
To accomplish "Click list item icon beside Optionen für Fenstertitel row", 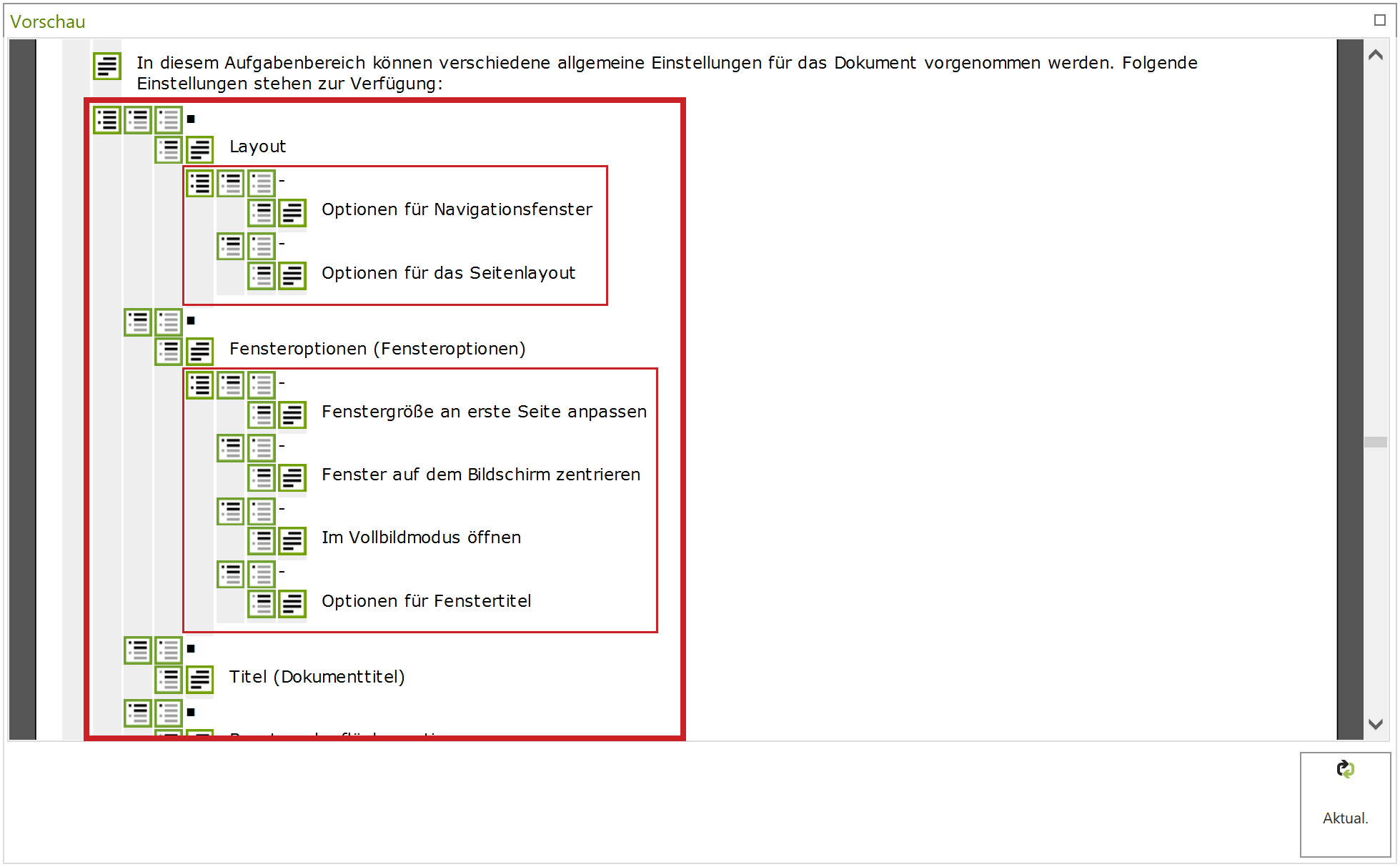I will click(x=262, y=604).
